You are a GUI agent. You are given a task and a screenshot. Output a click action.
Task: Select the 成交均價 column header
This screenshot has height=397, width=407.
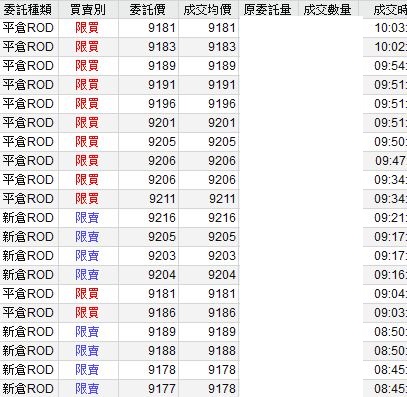pyautogui.click(x=208, y=9)
